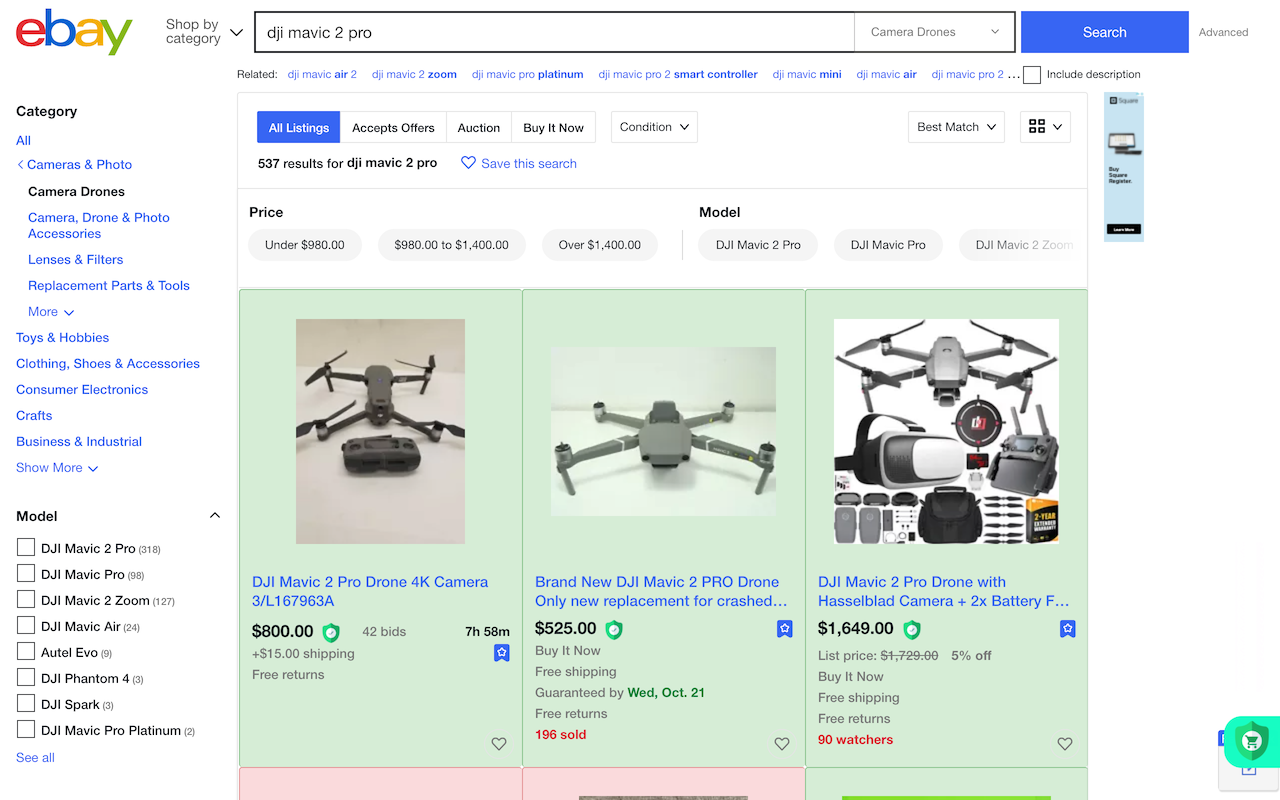Open the Condition filter dropdown
The image size is (1280, 800).
pyautogui.click(x=654, y=127)
